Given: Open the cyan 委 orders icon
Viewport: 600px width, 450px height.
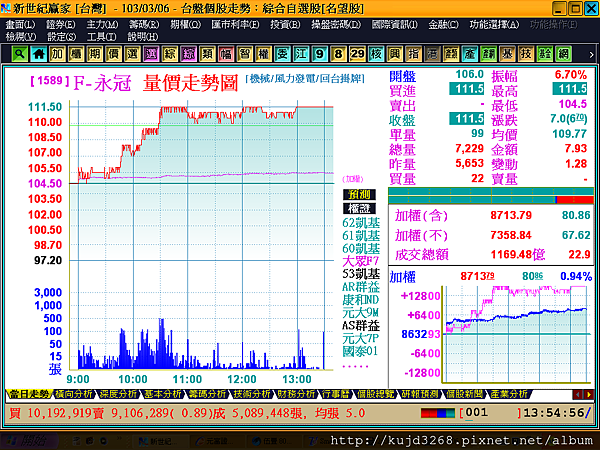Looking at the screenshot, I should [282, 54].
